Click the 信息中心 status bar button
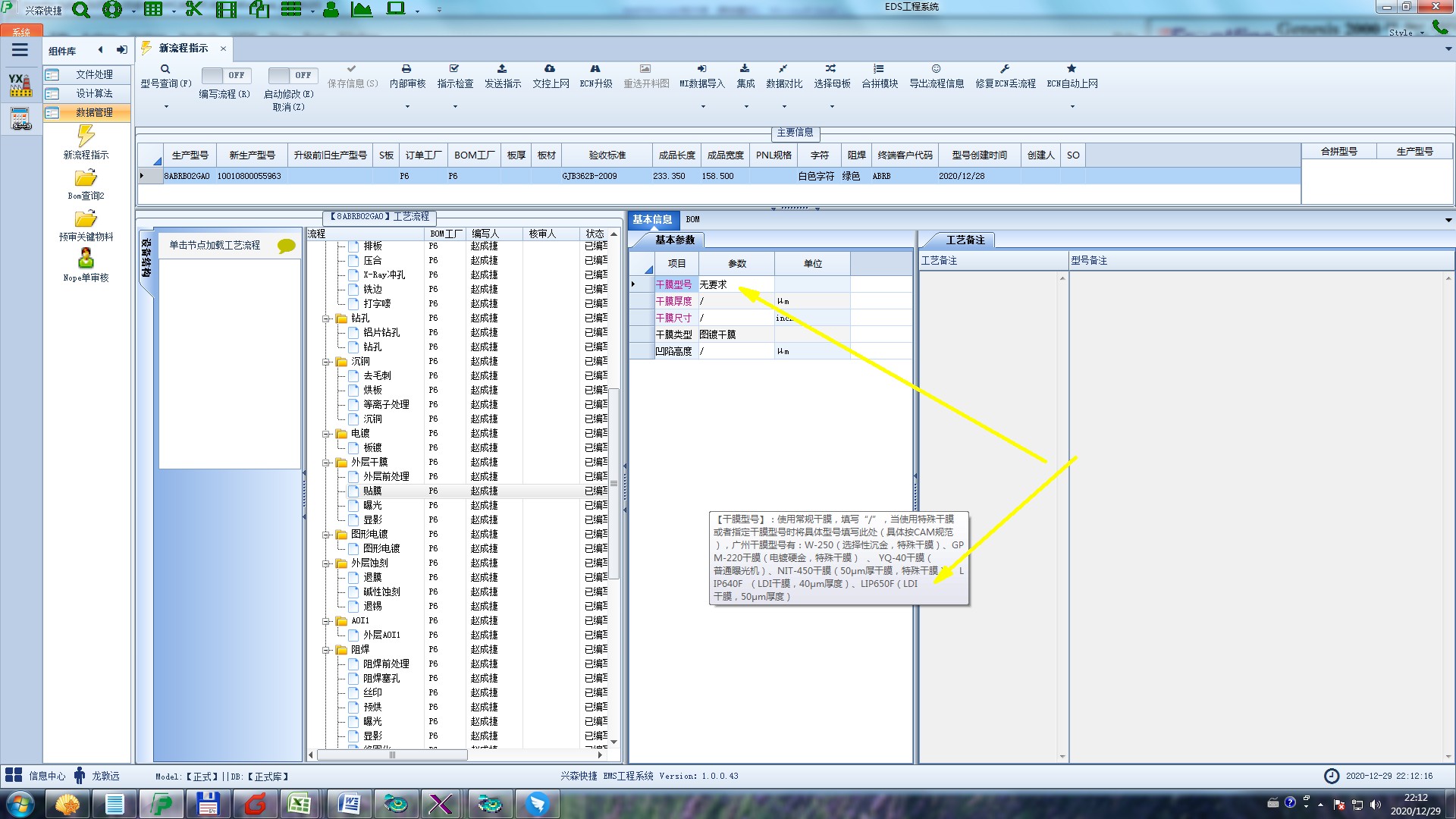 tap(36, 776)
